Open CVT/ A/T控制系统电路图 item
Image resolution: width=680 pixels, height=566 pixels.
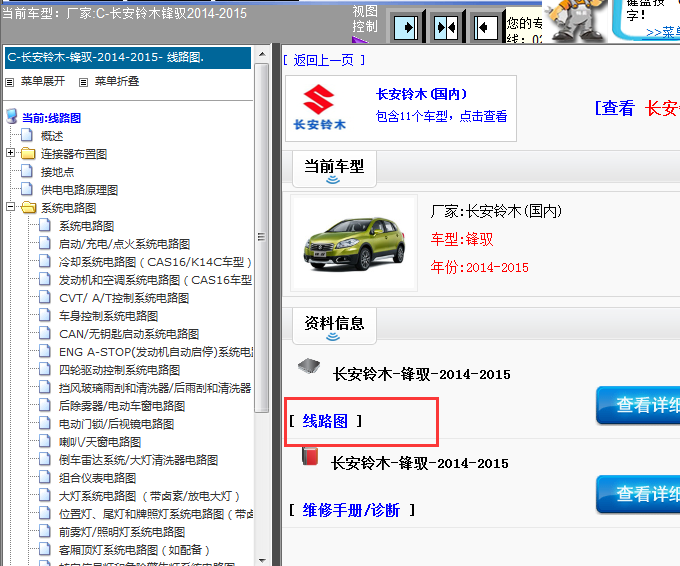[x=124, y=298]
